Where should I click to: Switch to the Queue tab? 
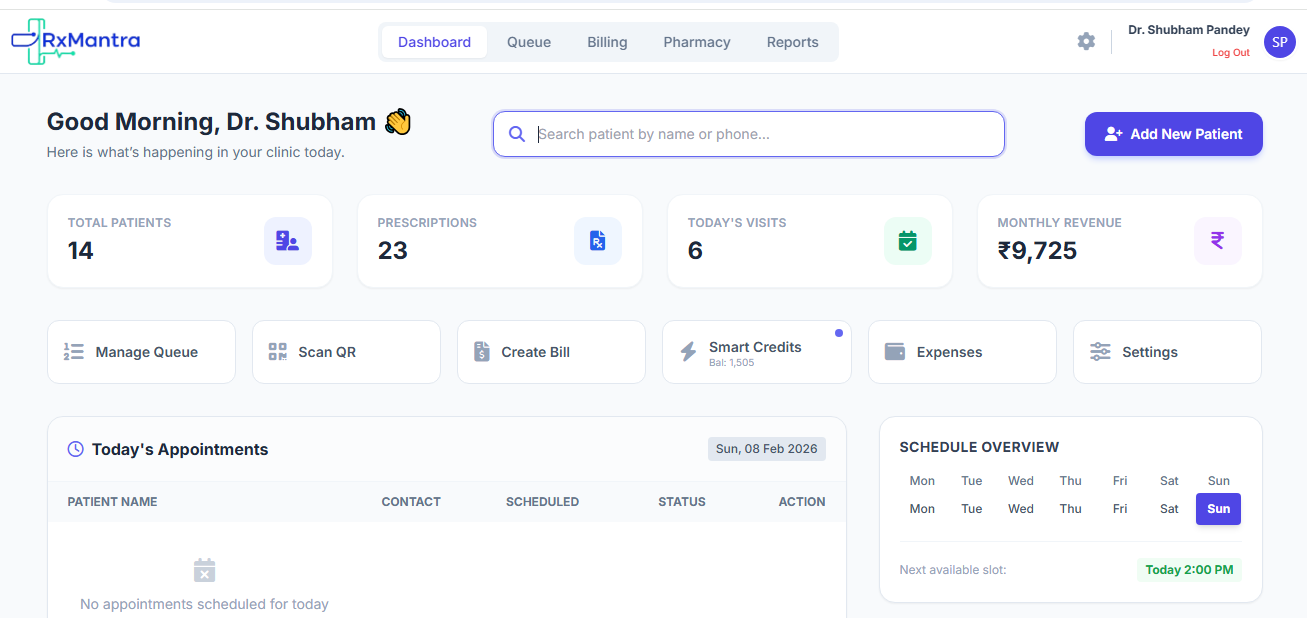[x=528, y=41]
